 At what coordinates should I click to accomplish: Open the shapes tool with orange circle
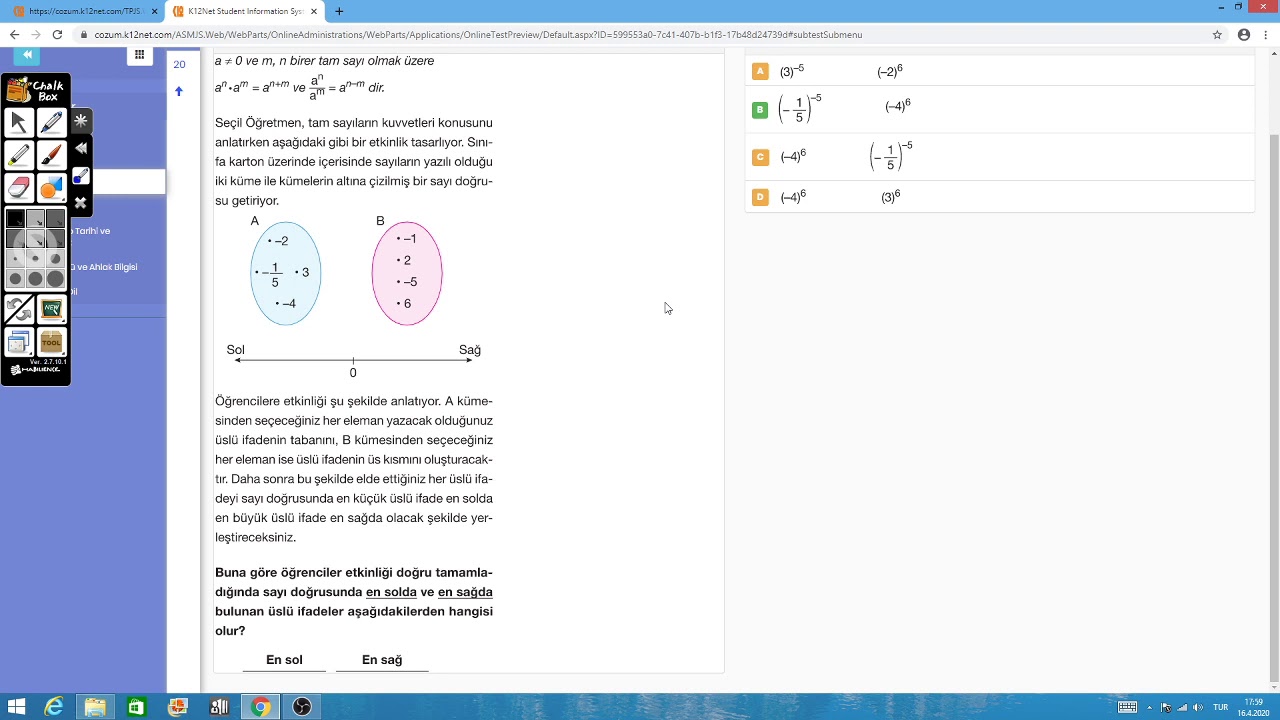[x=52, y=188]
